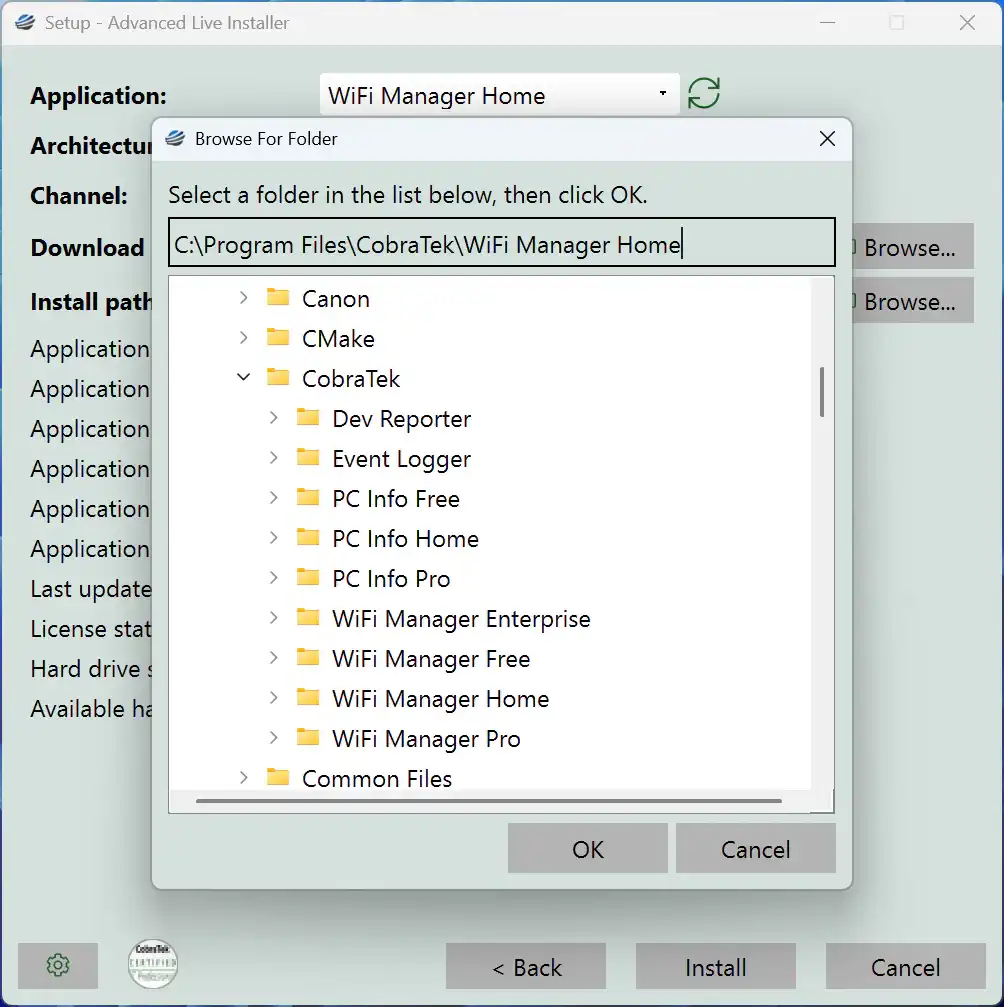The image size is (1004, 1007).
Task: Click the CMake folder icon
Action: (x=278, y=338)
